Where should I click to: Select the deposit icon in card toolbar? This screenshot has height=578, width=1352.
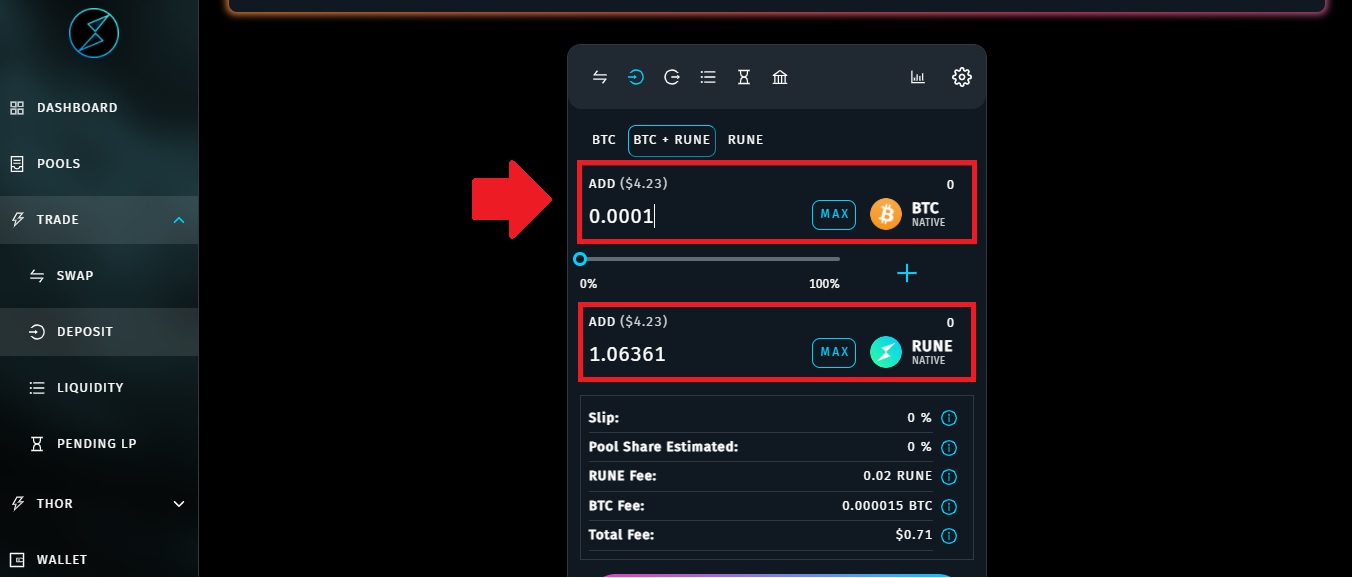tap(636, 77)
